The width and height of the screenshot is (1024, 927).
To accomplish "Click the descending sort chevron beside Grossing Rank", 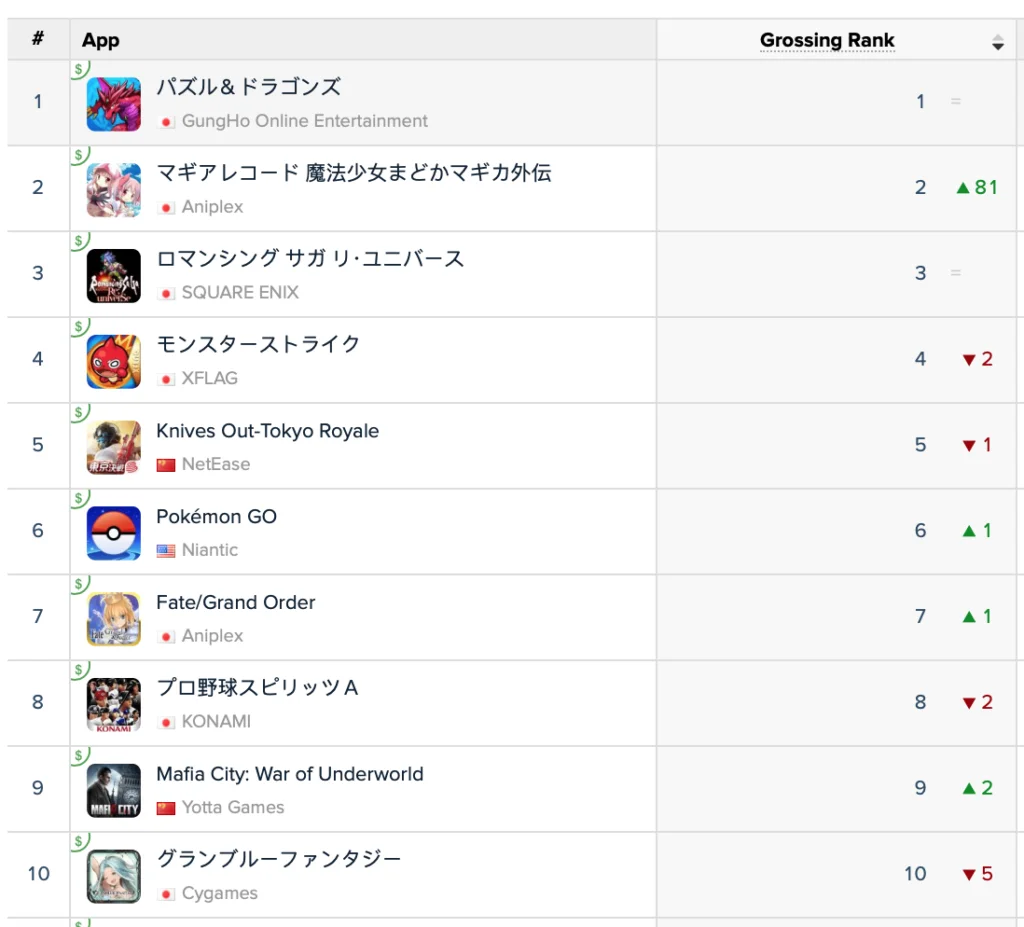I will 998,45.
